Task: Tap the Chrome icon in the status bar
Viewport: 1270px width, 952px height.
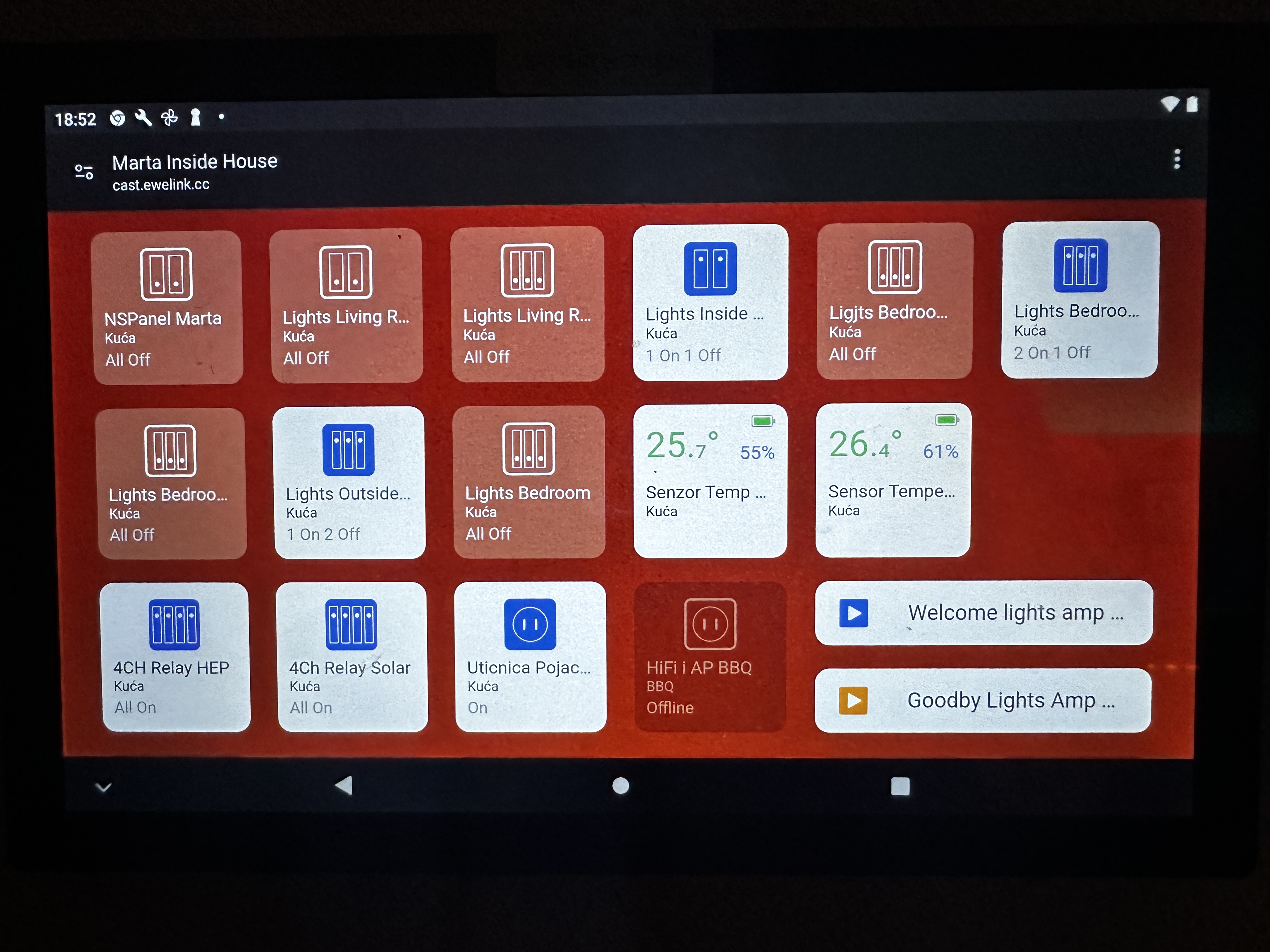Action: pyautogui.click(x=118, y=118)
